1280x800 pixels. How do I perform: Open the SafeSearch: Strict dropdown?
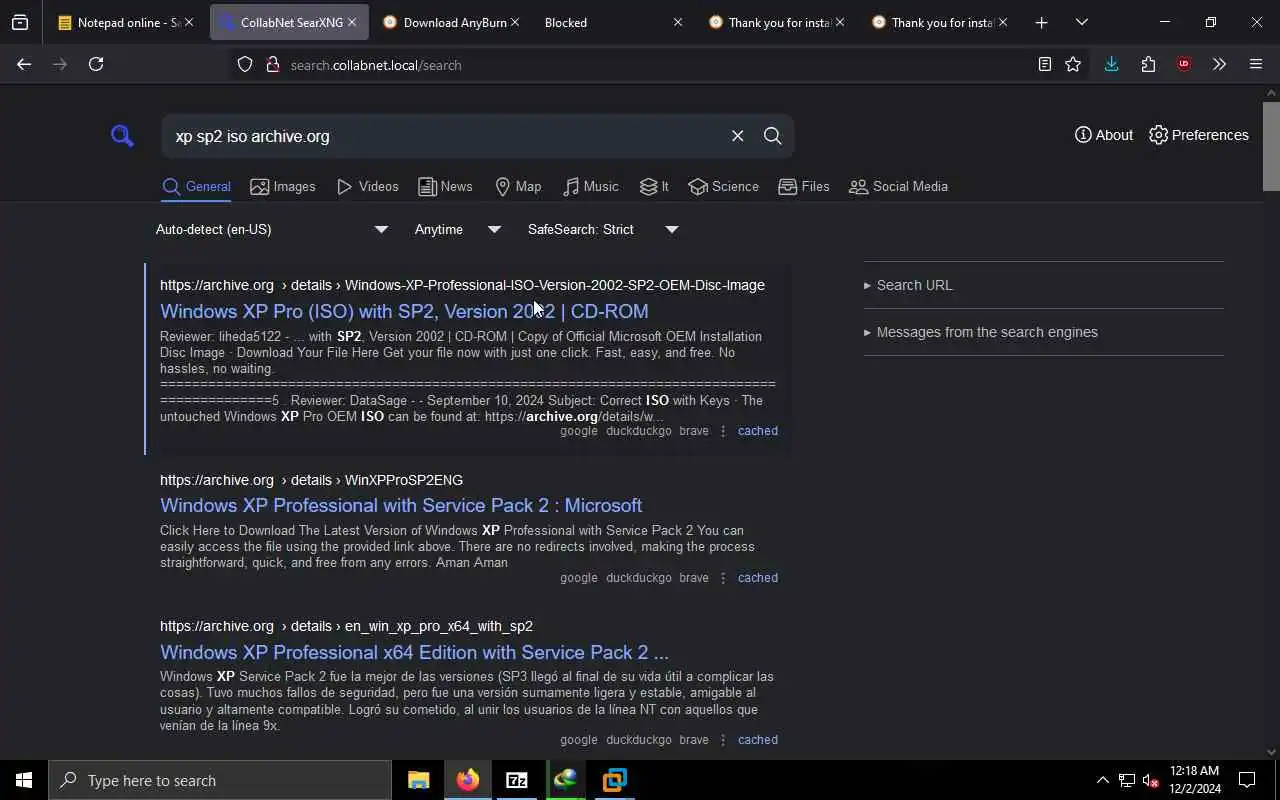click(603, 229)
